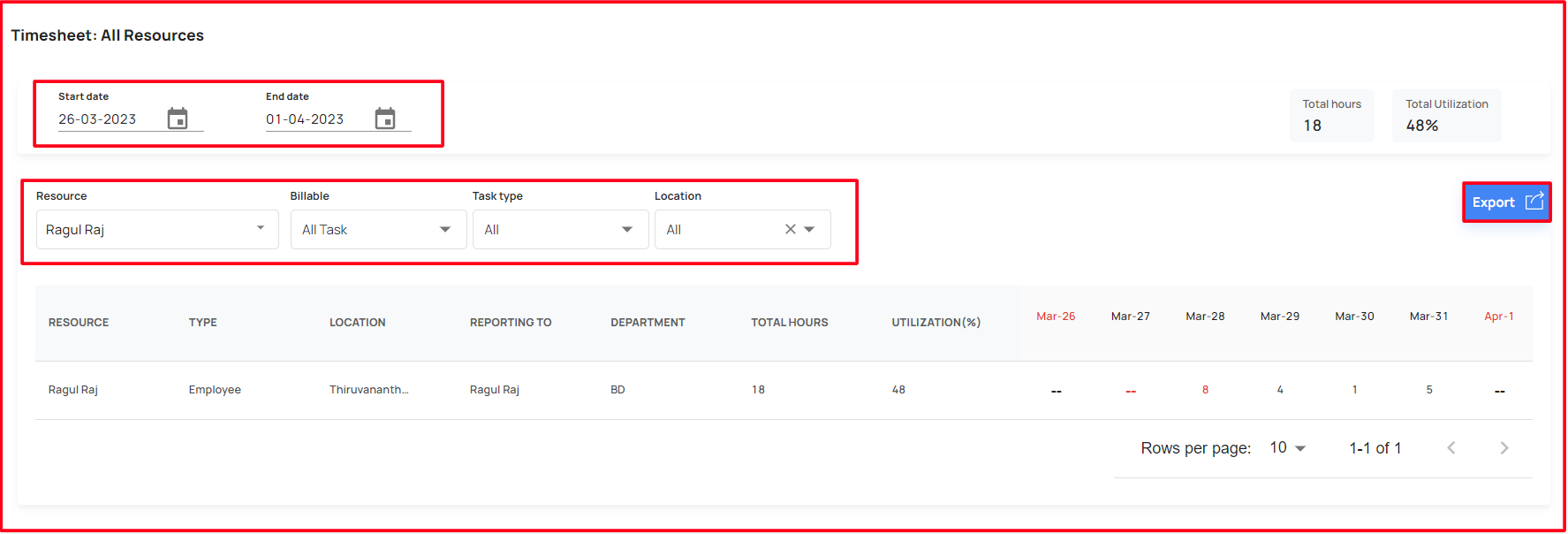Screen dimensions: 1568x534
Task: Open the Resource dropdown showing Ragul Raj
Action: point(157,229)
